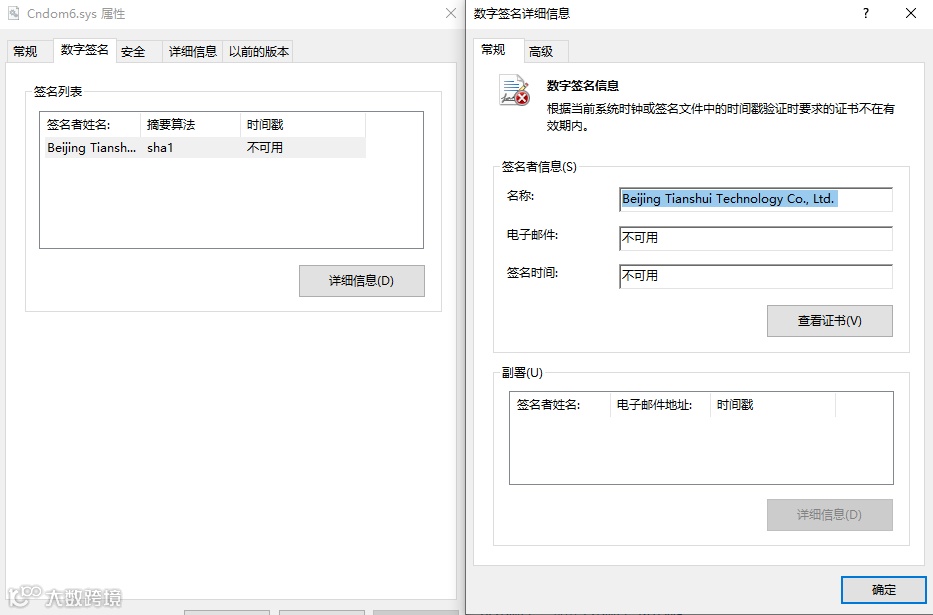Click the help question mark button
This screenshot has height=615, width=933.
[866, 13]
